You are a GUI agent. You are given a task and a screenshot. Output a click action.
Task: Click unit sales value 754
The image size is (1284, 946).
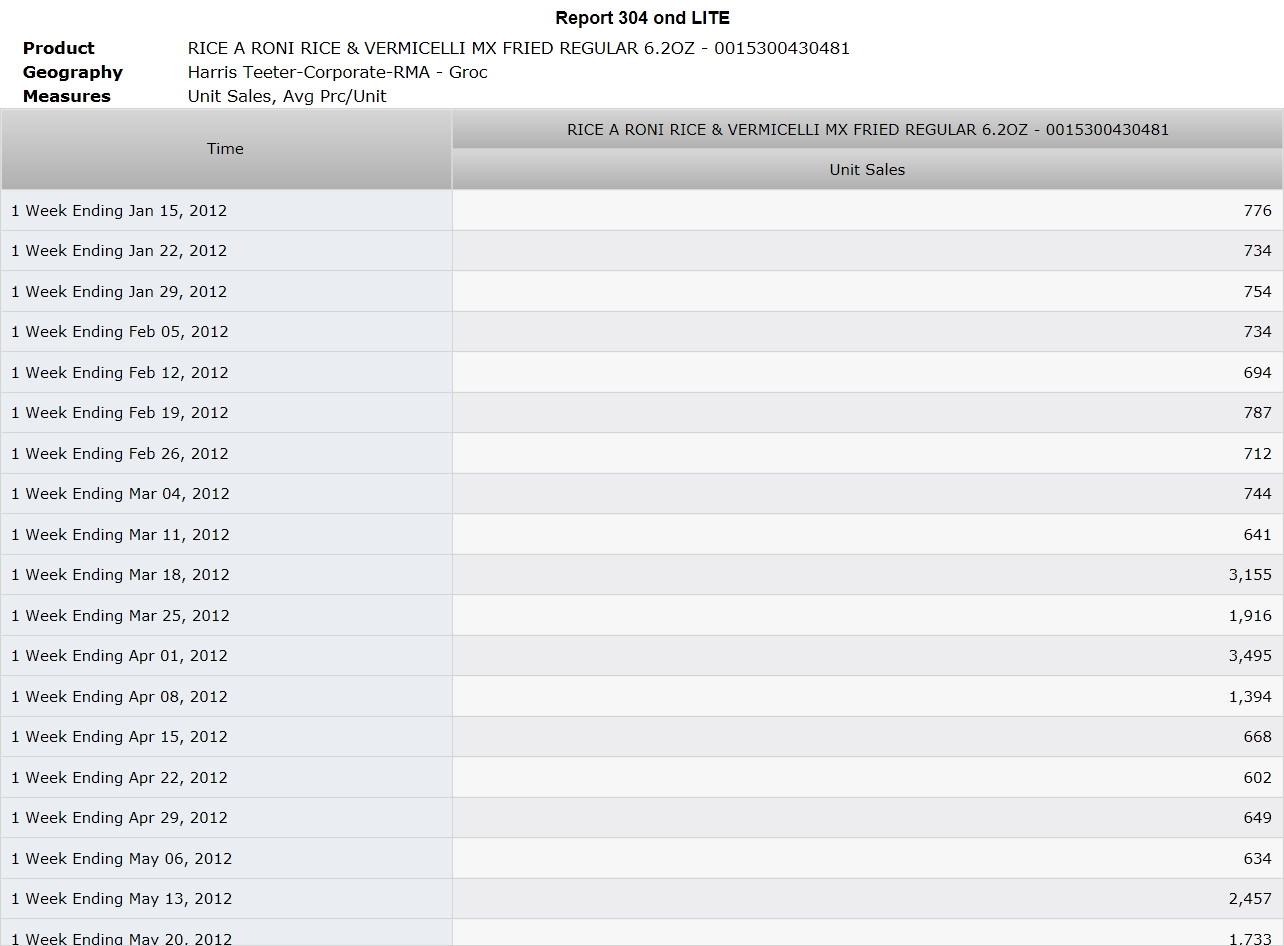coord(1258,292)
